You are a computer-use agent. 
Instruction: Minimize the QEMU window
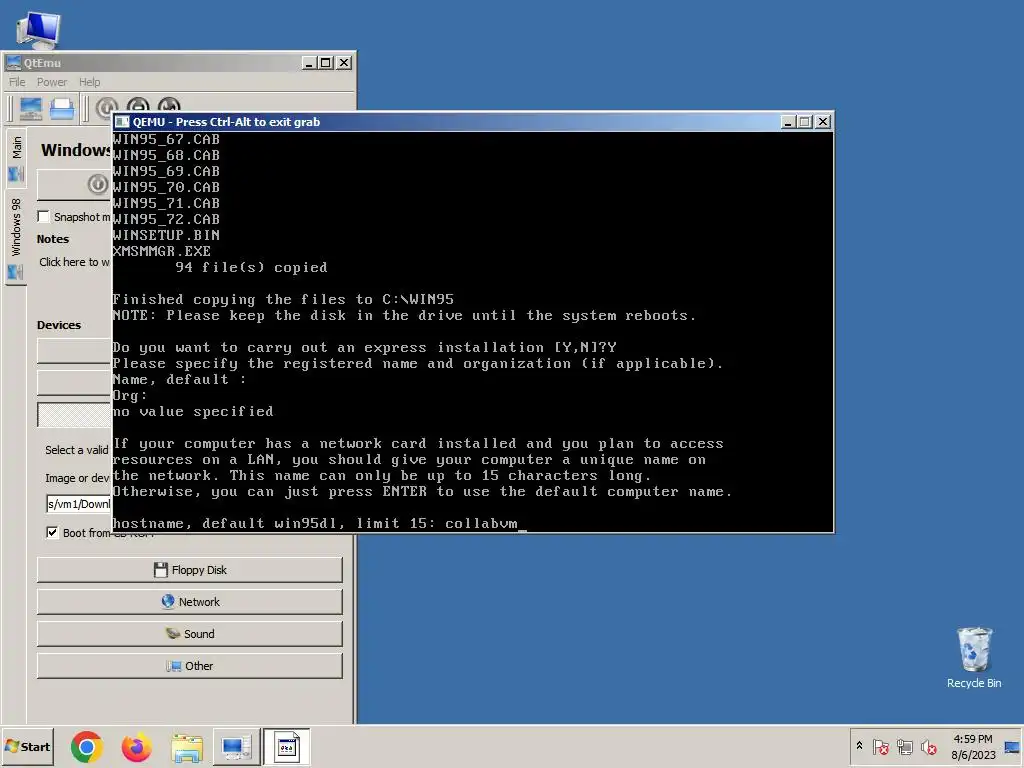[x=788, y=121]
